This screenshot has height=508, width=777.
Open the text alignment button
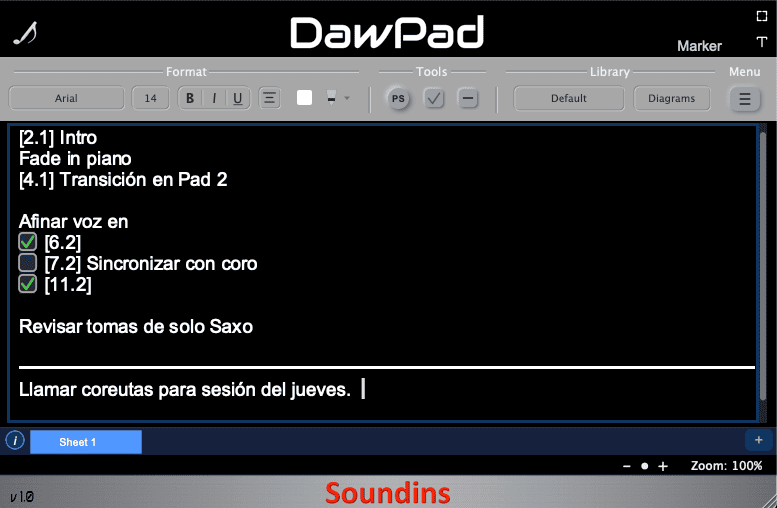click(270, 98)
